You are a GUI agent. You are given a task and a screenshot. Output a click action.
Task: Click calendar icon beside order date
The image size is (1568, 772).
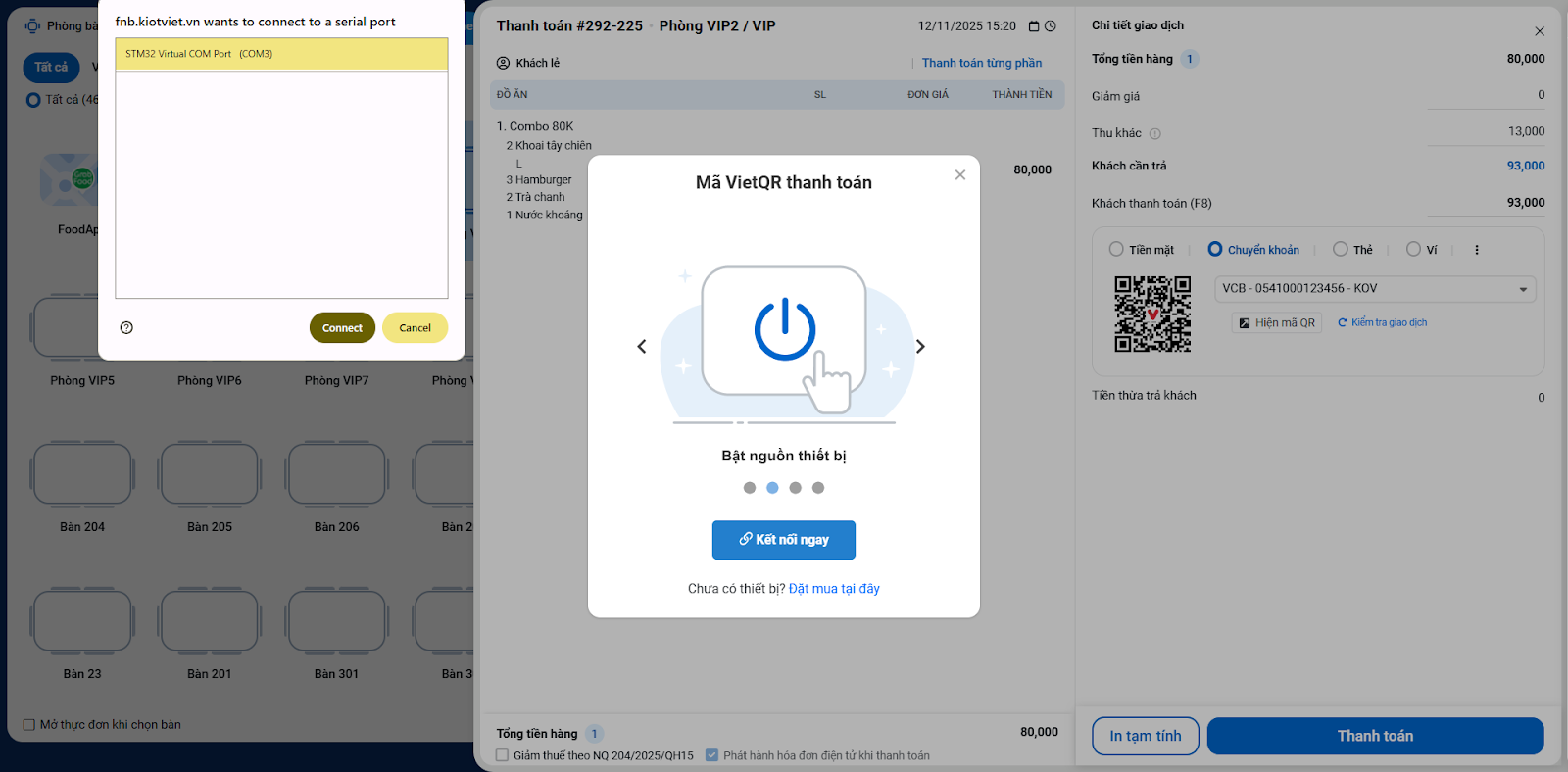point(1033,26)
